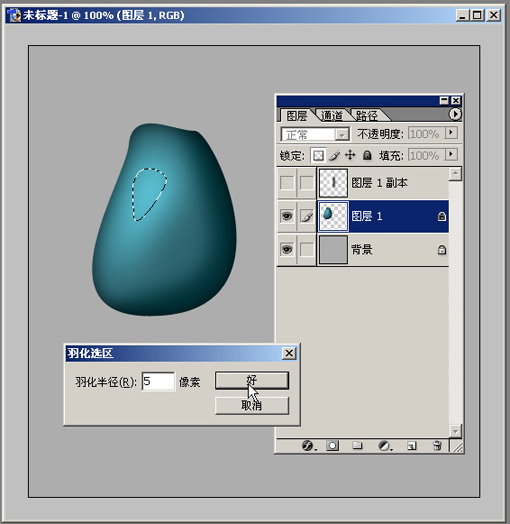The height and width of the screenshot is (524, 510).
Task: Create a new layer set folder icon
Action: 357,445
